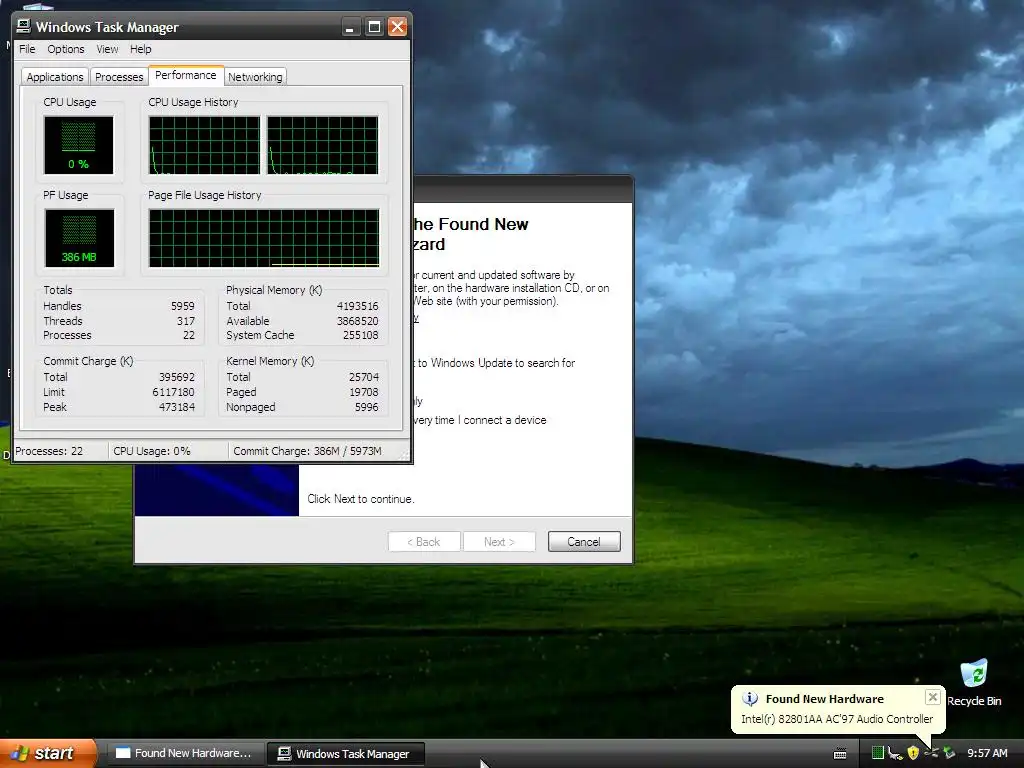
Task: Switch to the Applications tab
Action: click(x=55, y=76)
